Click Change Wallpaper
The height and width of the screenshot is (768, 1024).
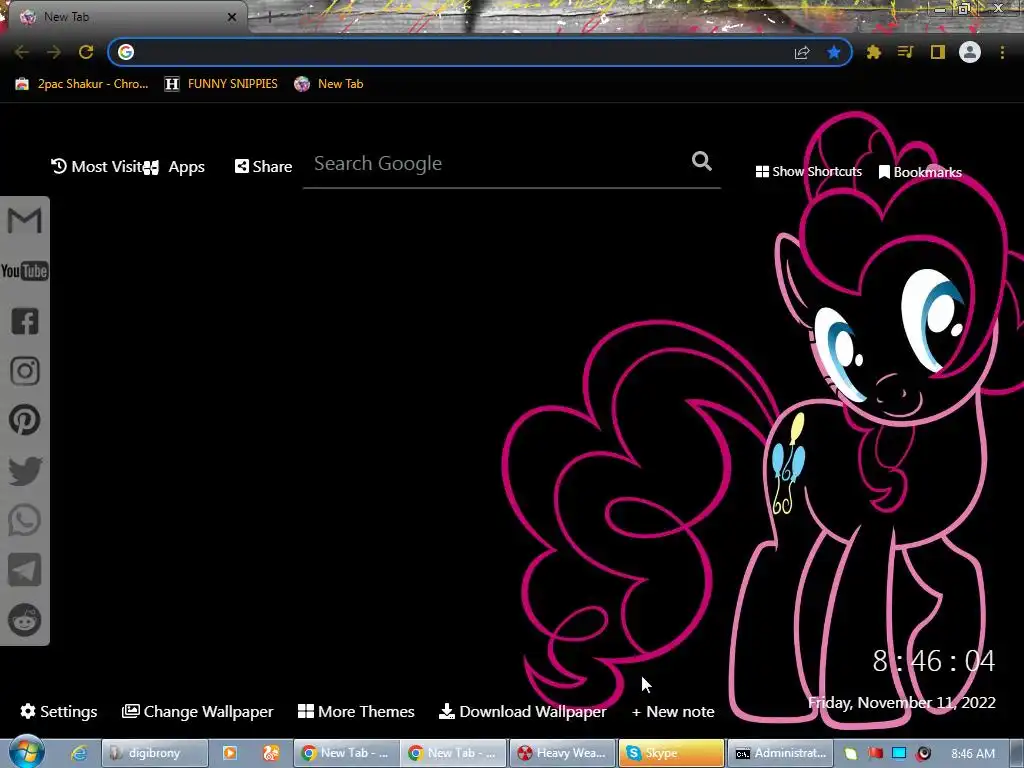tap(197, 711)
